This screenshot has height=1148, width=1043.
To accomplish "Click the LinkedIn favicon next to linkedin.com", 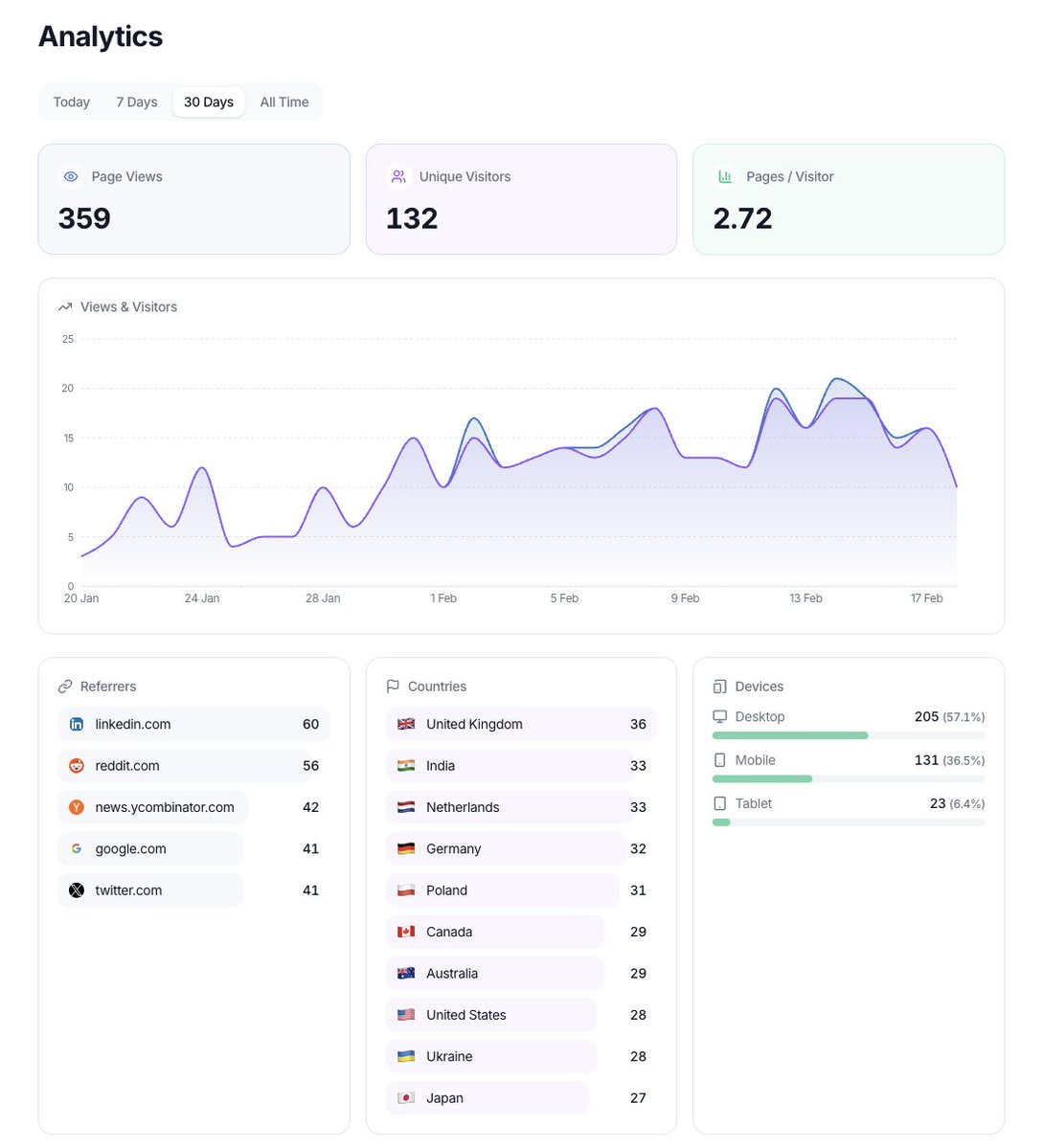I will (76, 725).
